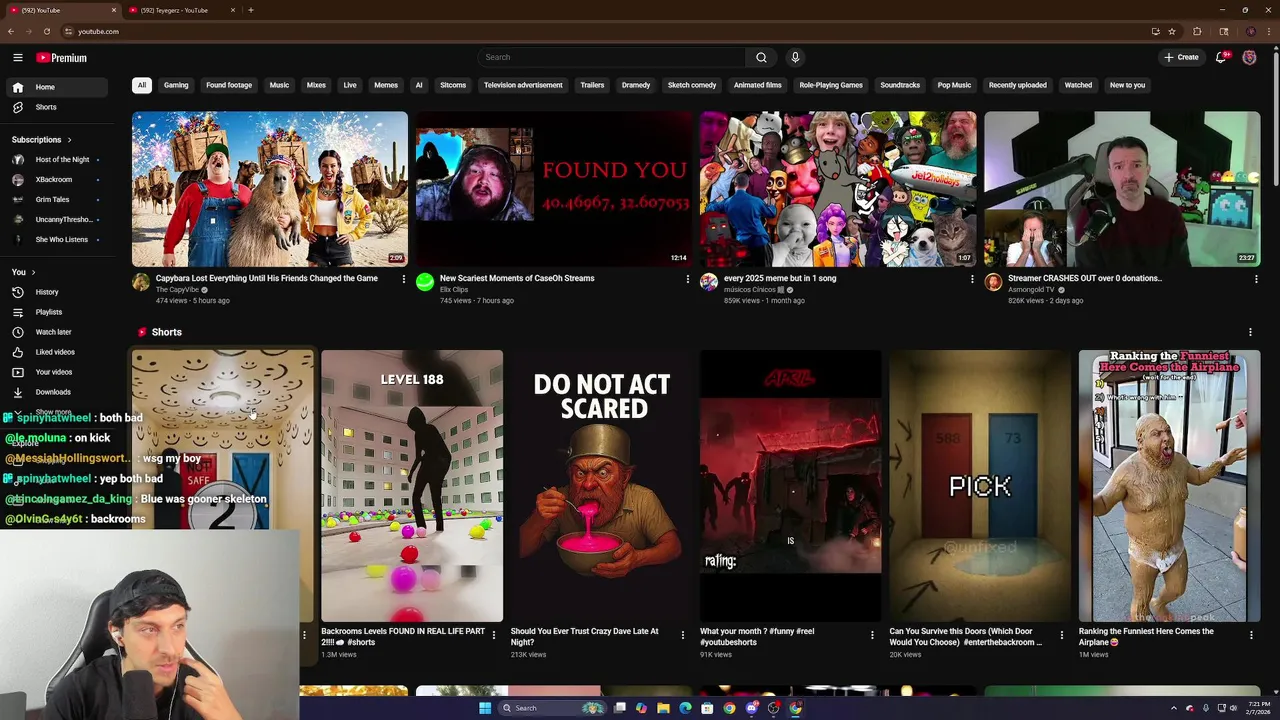Screen dimensions: 1280x720
Task: Open a new browser tab
Action: (251, 10)
